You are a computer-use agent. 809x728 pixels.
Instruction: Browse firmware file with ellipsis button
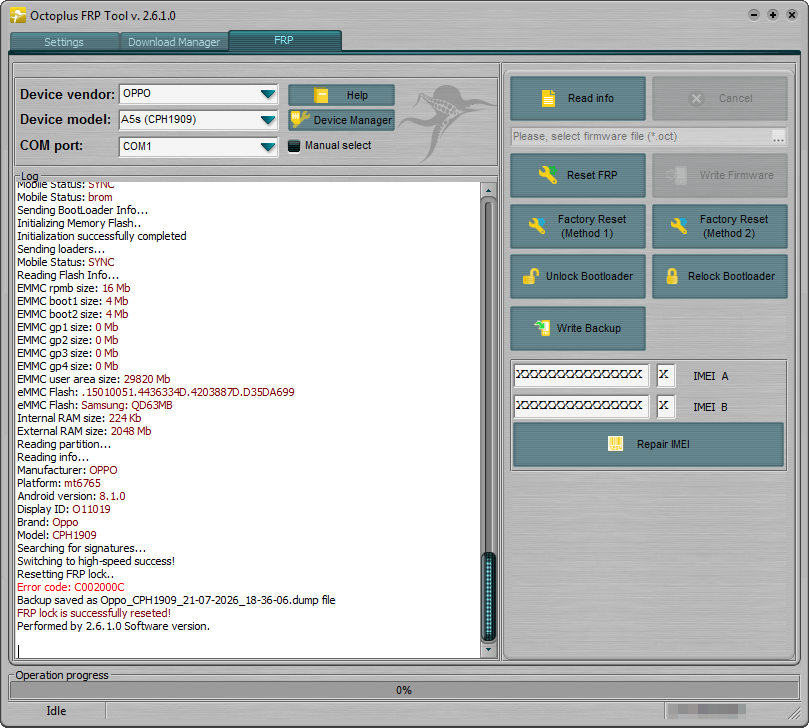pos(778,137)
